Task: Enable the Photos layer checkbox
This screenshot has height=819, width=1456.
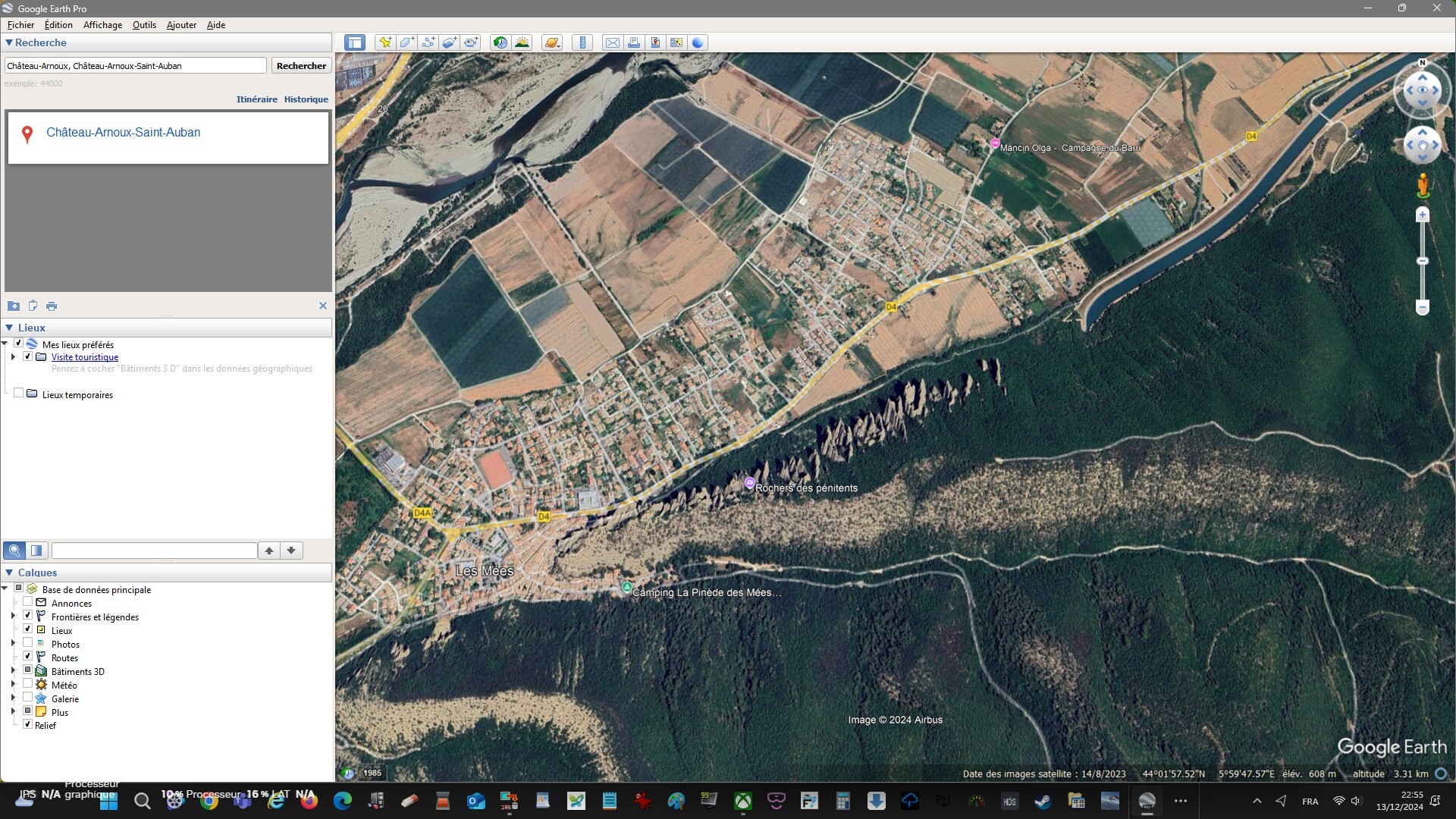Action: (x=28, y=643)
